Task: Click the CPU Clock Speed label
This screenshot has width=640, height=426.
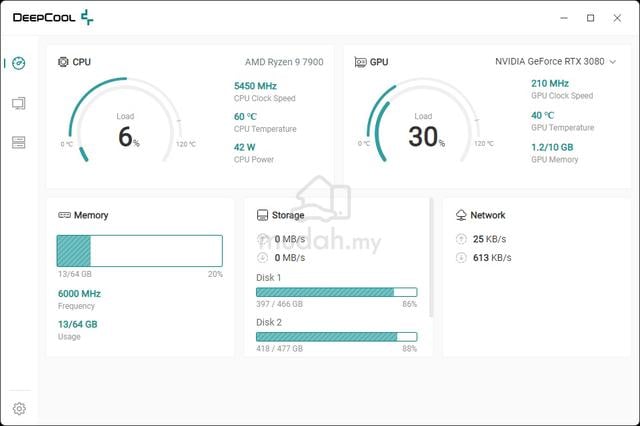Action: click(x=264, y=98)
